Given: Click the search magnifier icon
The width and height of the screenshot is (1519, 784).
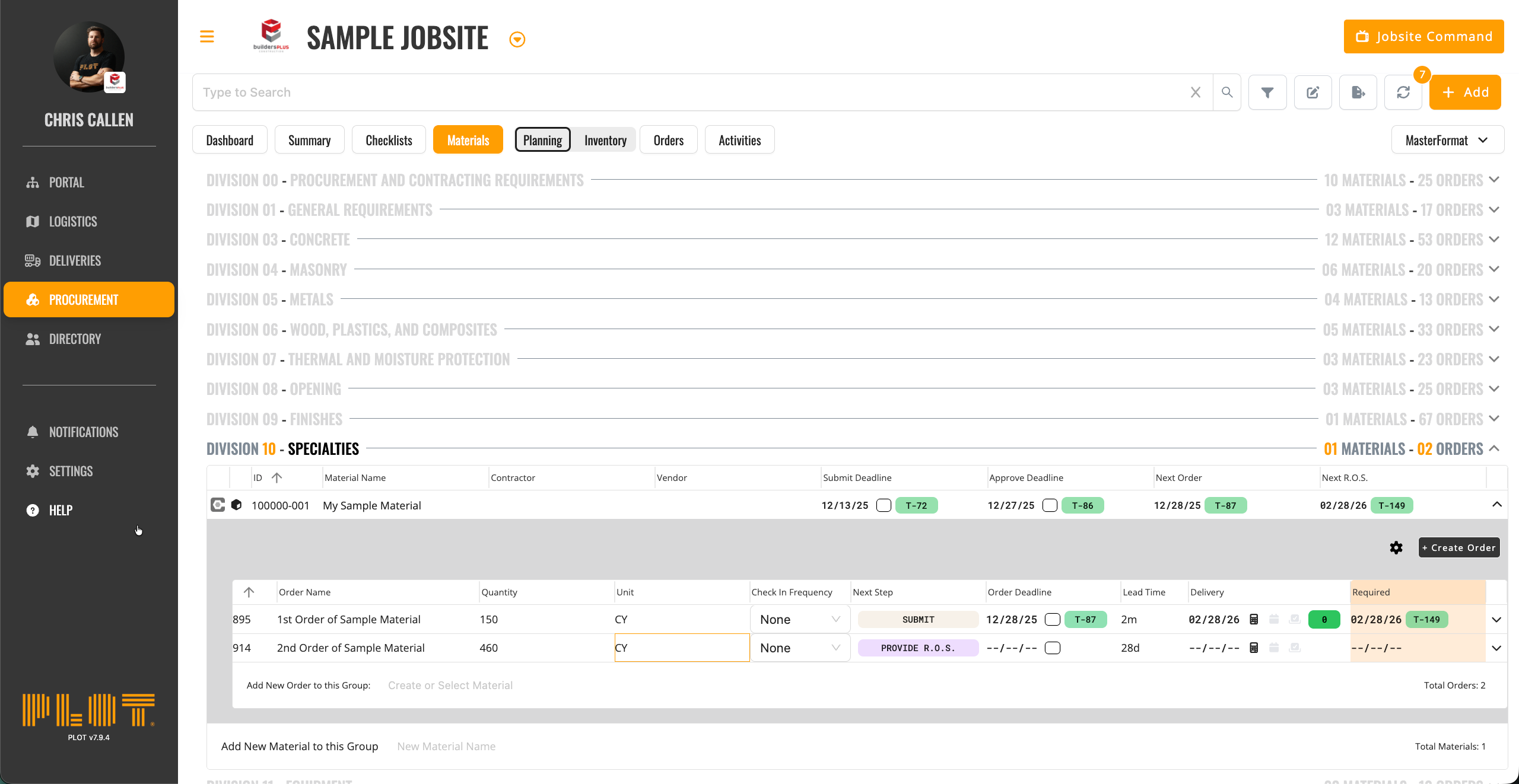Looking at the screenshot, I should click(x=1227, y=93).
